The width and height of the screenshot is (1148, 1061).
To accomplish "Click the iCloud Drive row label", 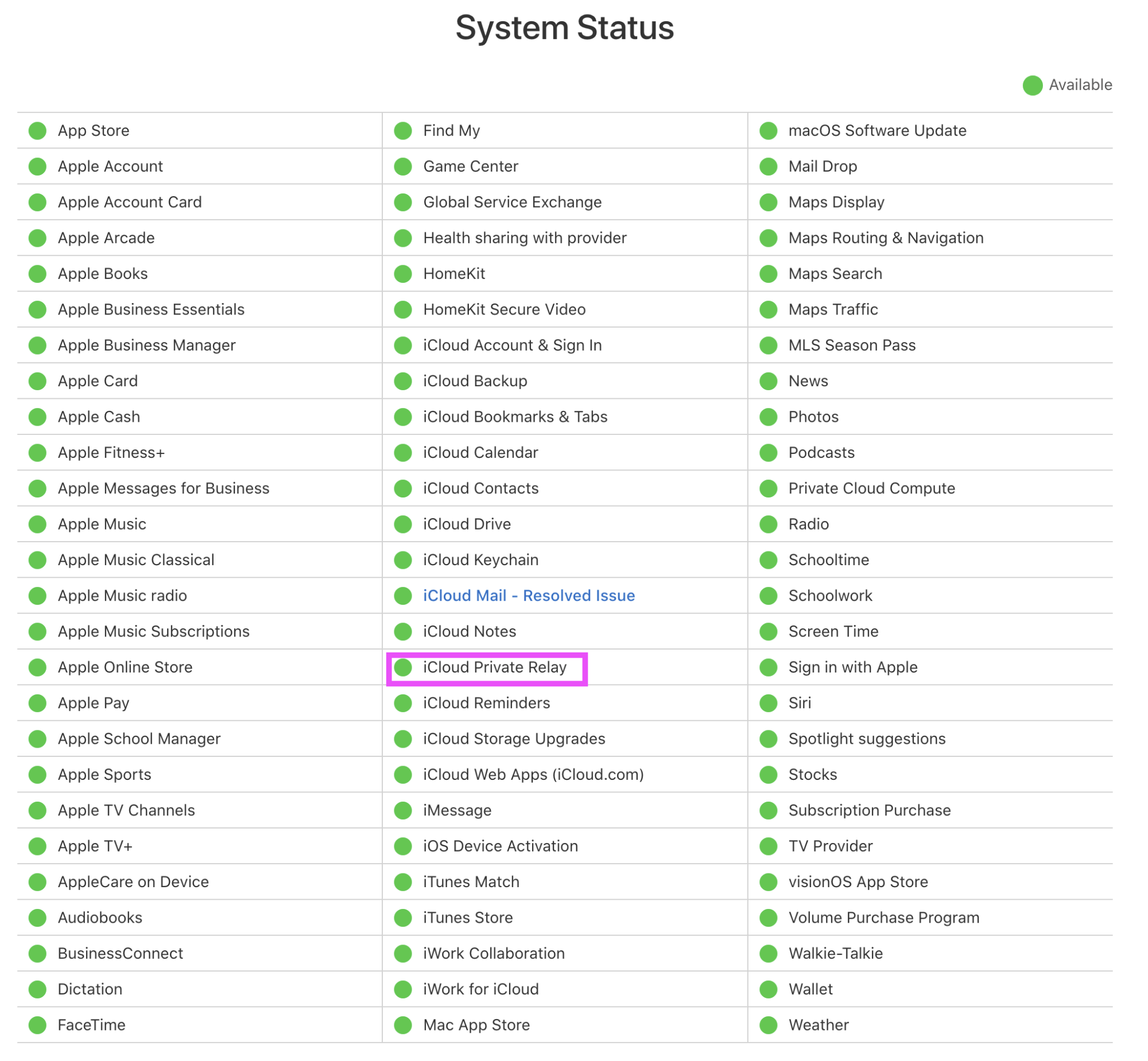I will click(x=467, y=524).
